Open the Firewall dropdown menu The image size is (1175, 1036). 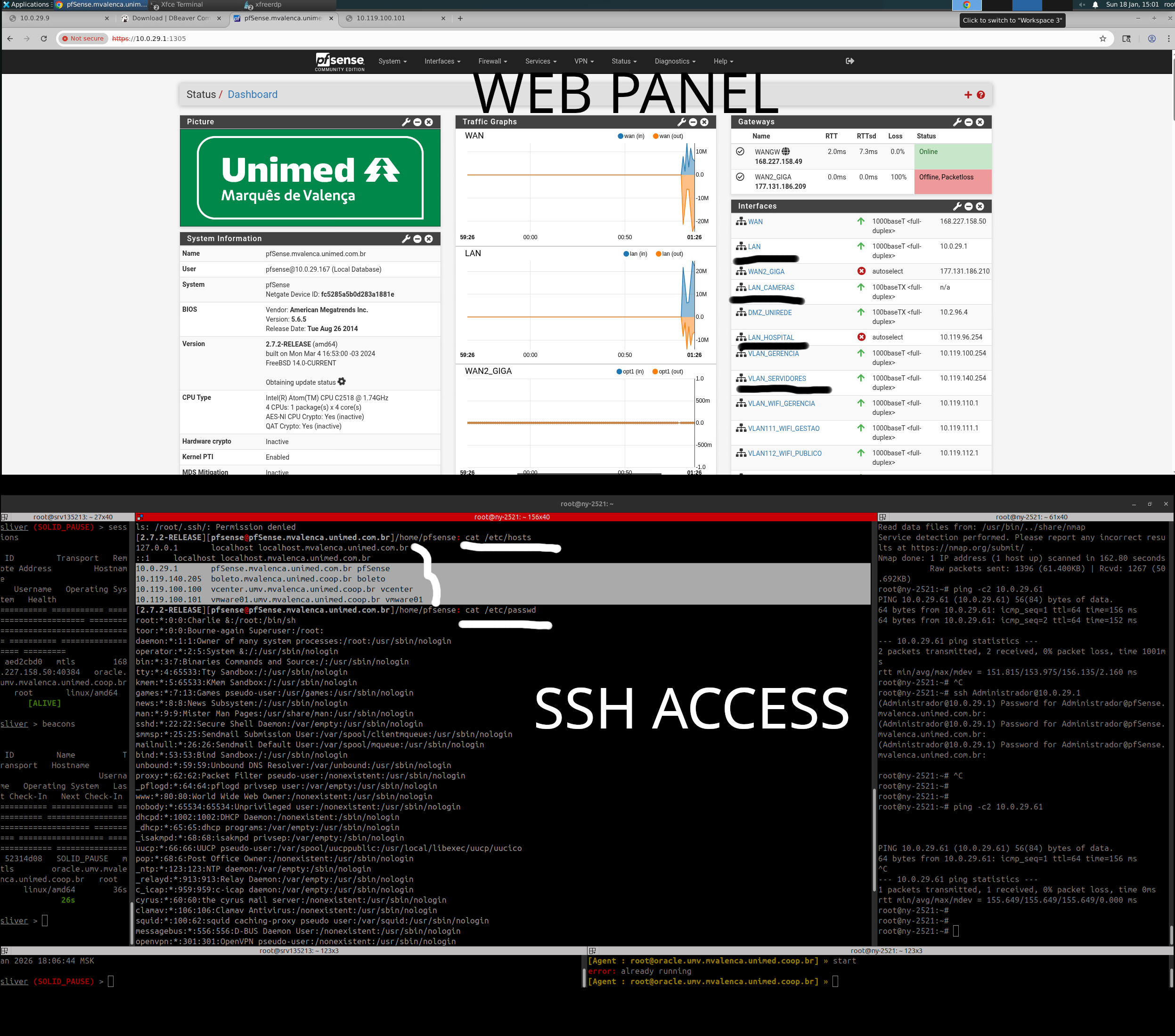492,61
